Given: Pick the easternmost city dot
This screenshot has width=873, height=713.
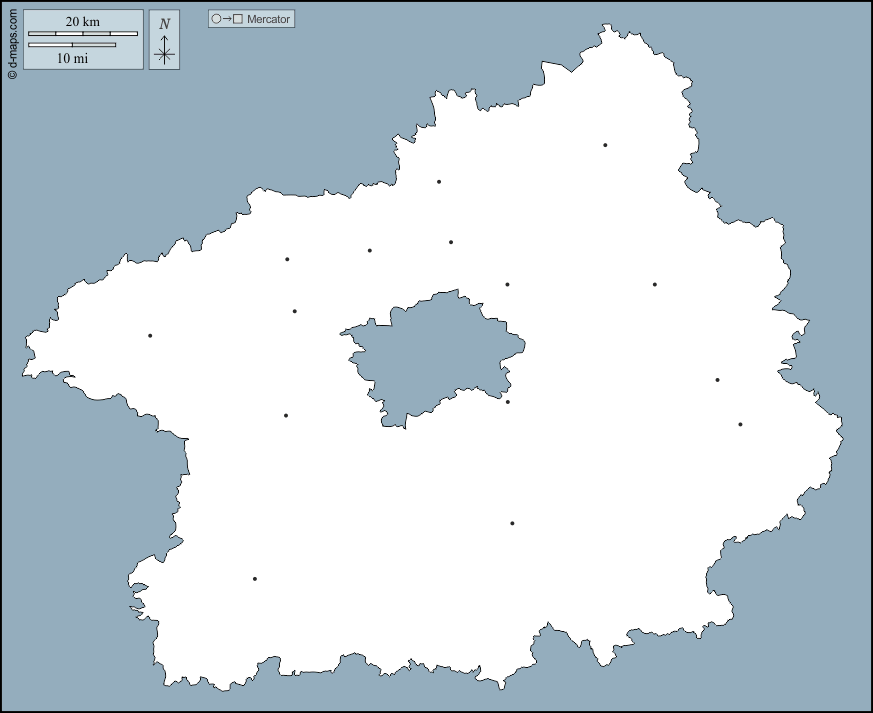Looking at the screenshot, I should (x=740, y=425).
